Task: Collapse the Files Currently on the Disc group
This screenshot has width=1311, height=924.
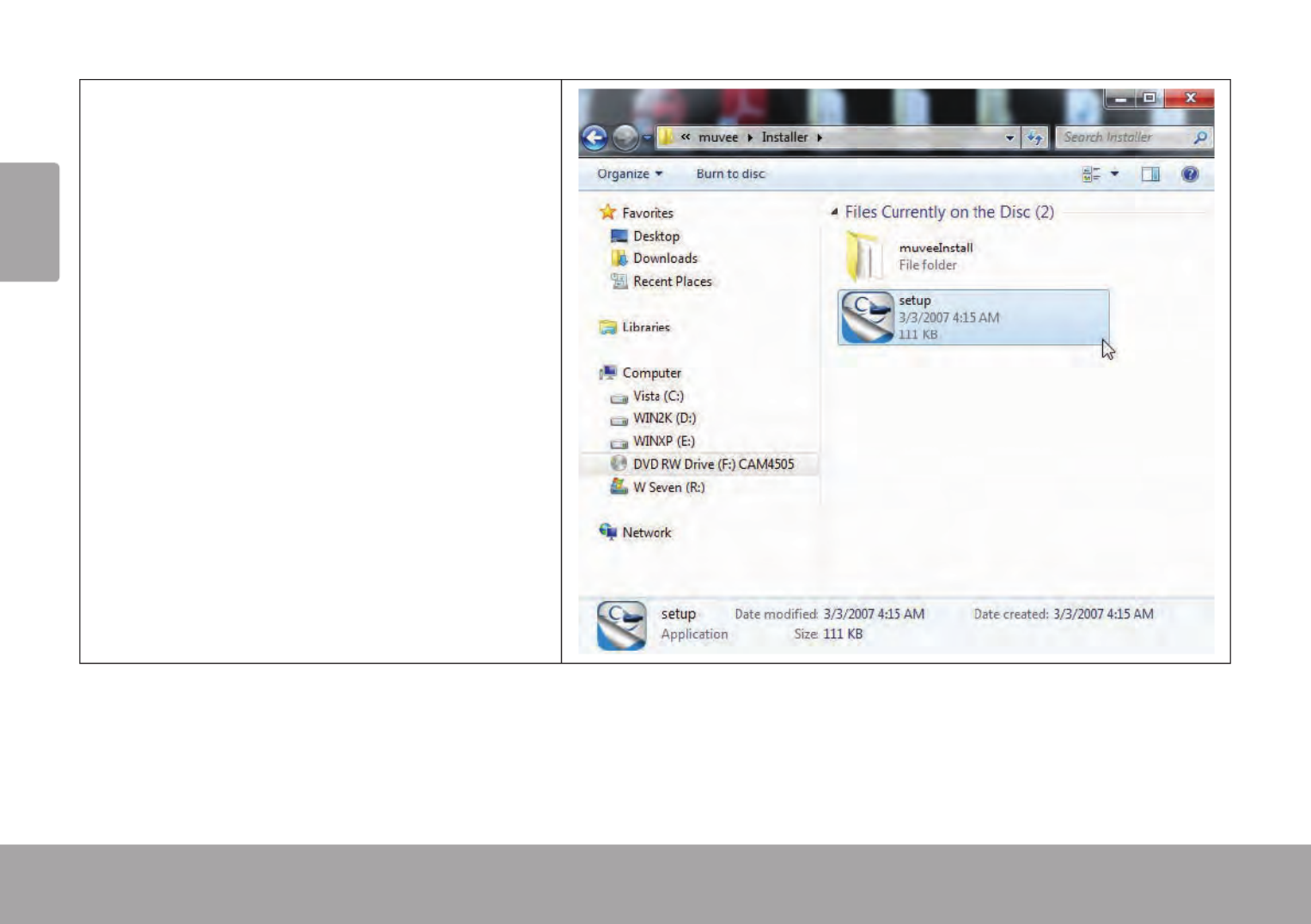Action: [x=833, y=212]
